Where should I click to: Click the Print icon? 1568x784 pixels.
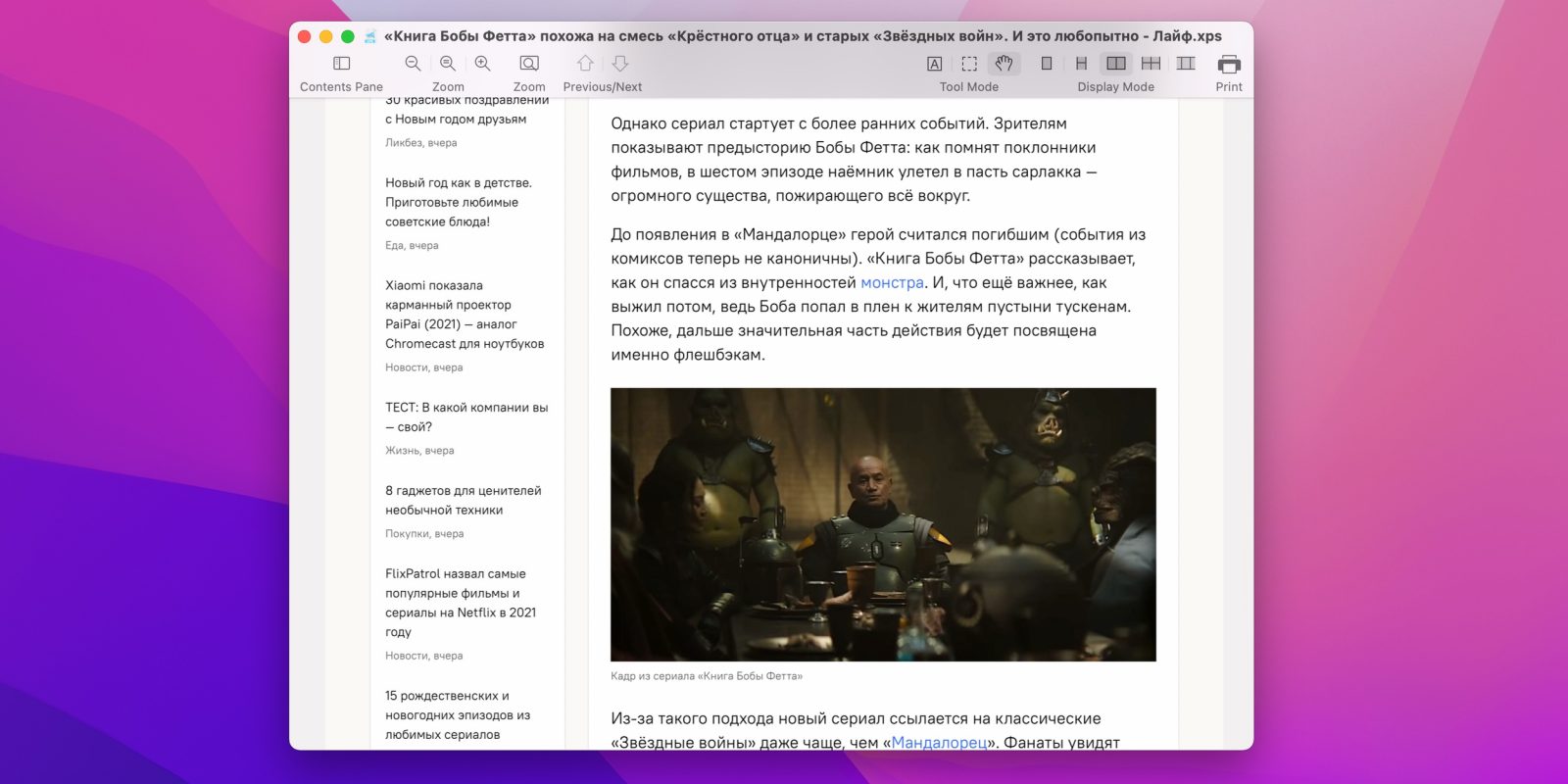coord(1229,65)
